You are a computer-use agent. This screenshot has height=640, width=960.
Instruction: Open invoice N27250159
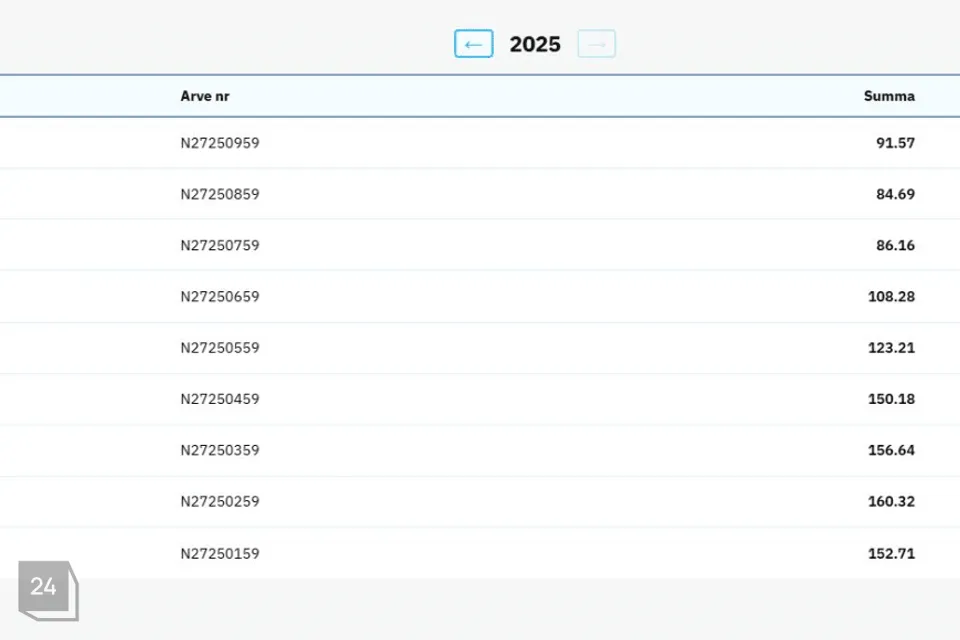220,553
